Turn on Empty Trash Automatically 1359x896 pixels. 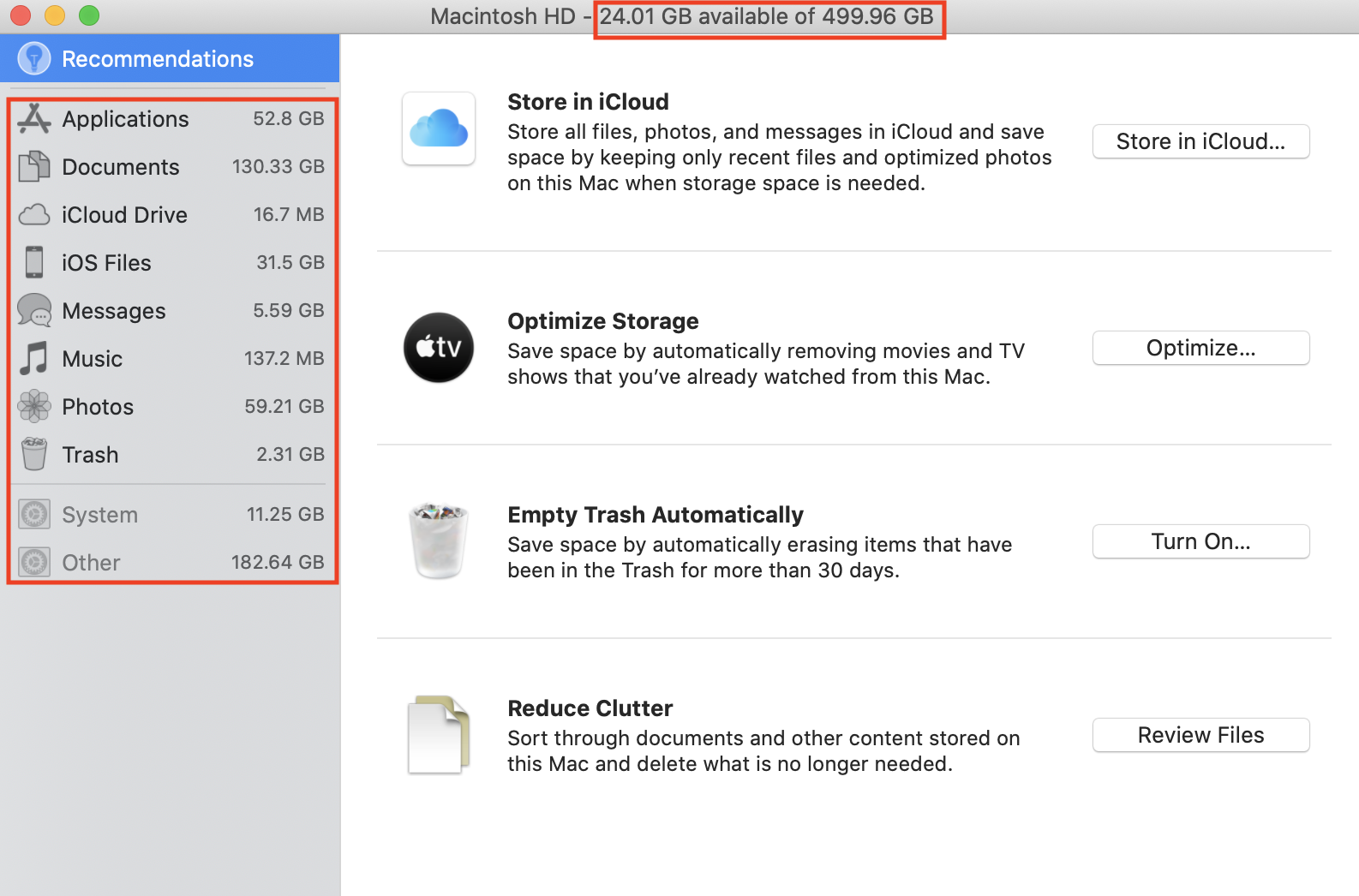point(1200,541)
